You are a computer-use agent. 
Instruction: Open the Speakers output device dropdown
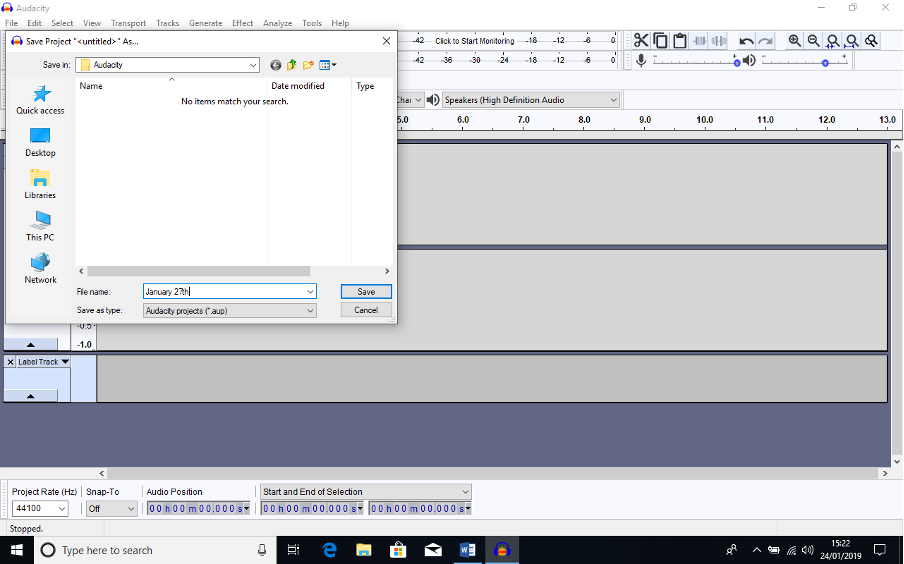pos(613,100)
